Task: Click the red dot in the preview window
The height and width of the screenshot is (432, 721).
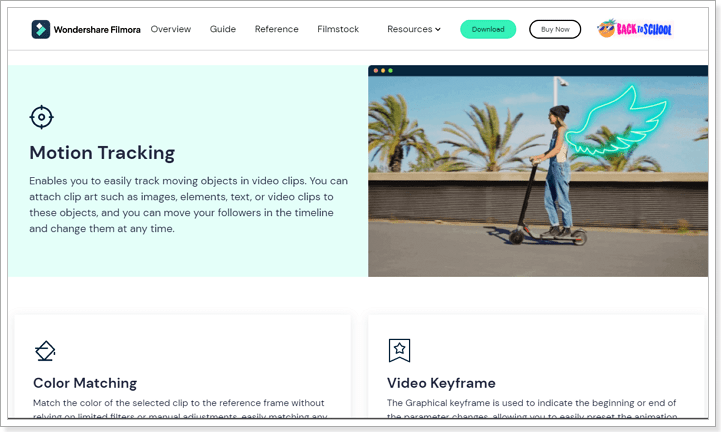Action: 376,70
